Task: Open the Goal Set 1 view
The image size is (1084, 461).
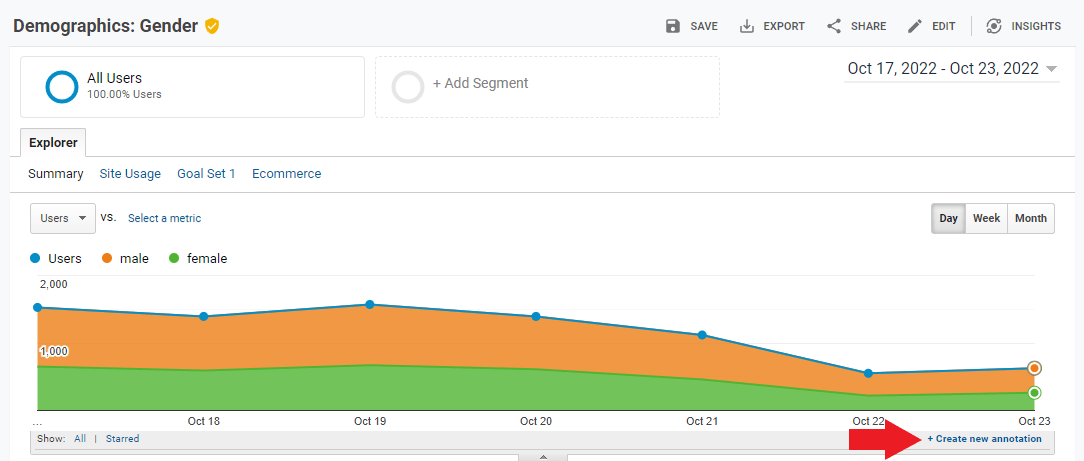Action: [x=206, y=174]
